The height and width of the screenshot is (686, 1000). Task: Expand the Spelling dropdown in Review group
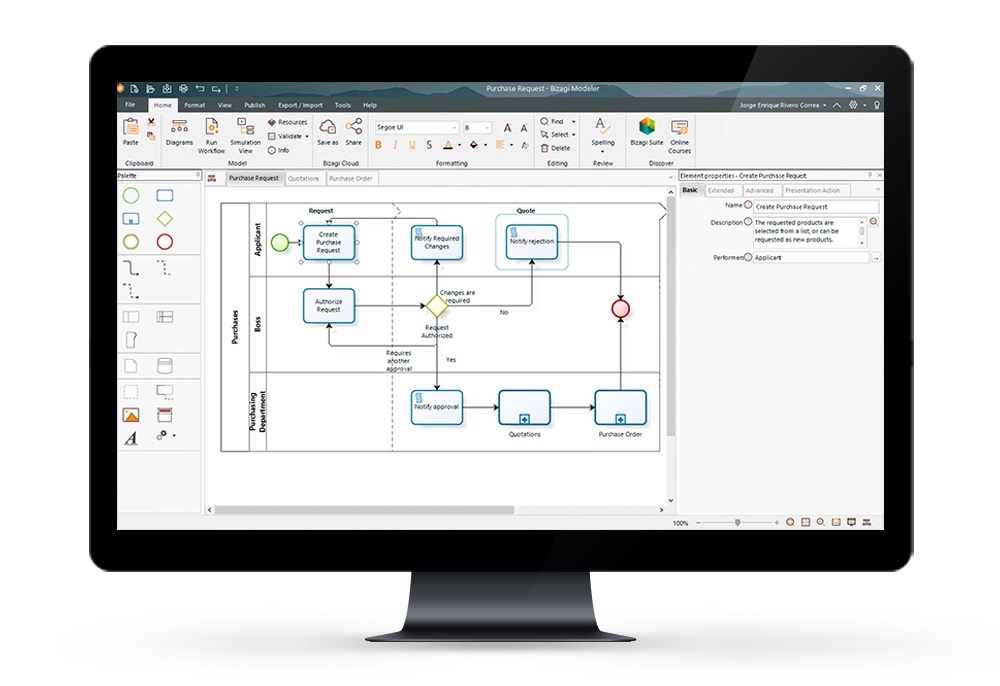603,152
